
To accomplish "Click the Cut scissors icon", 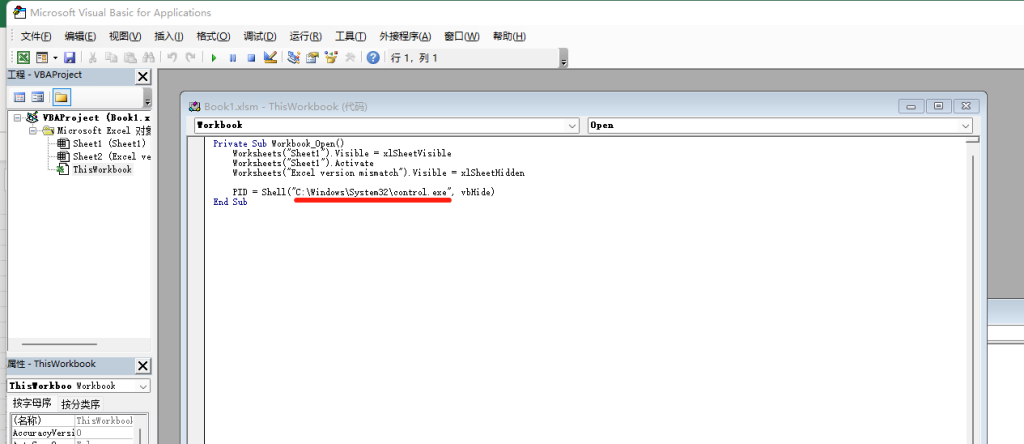I will (x=93, y=57).
